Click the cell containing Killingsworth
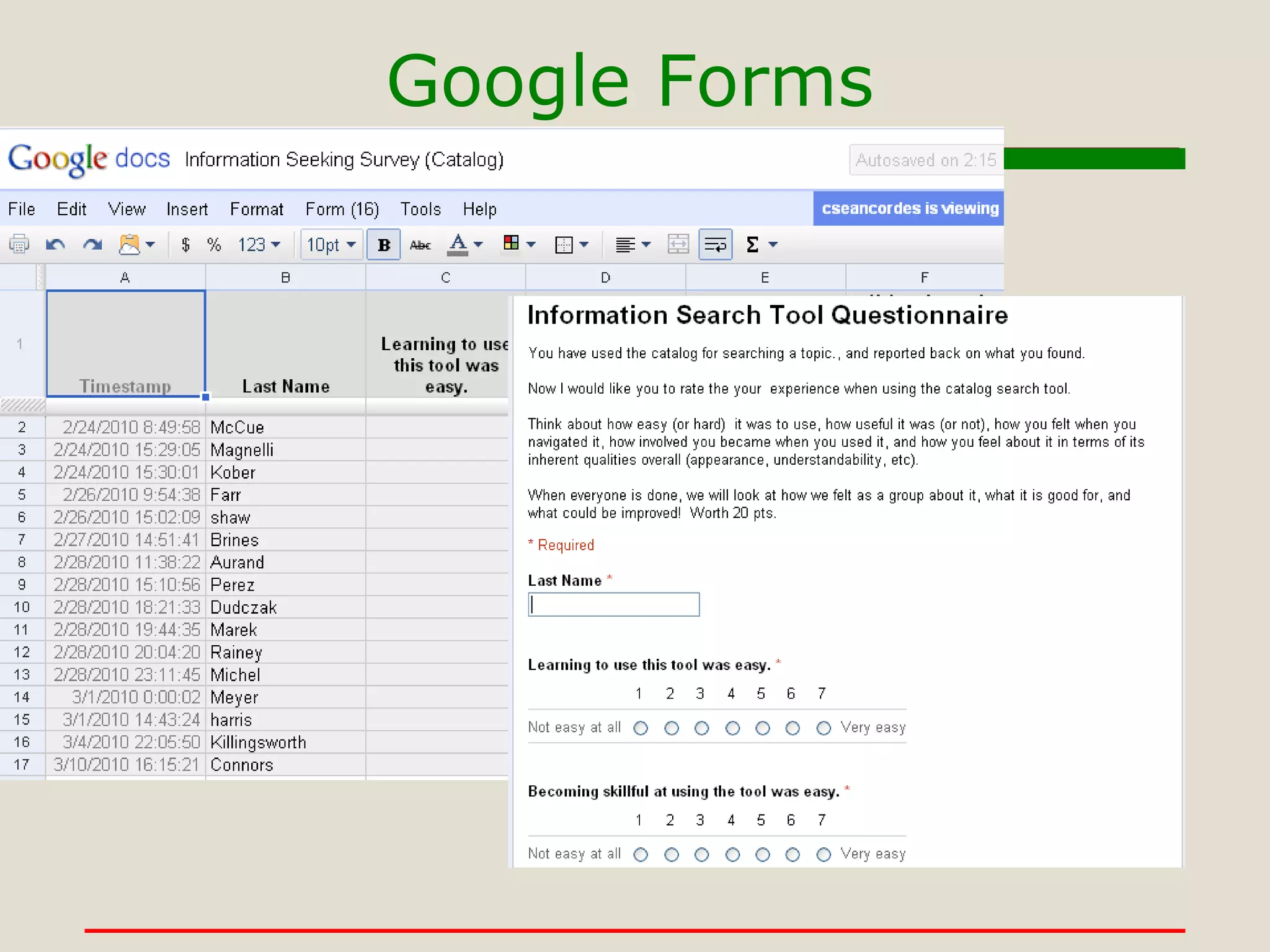 coord(285,743)
